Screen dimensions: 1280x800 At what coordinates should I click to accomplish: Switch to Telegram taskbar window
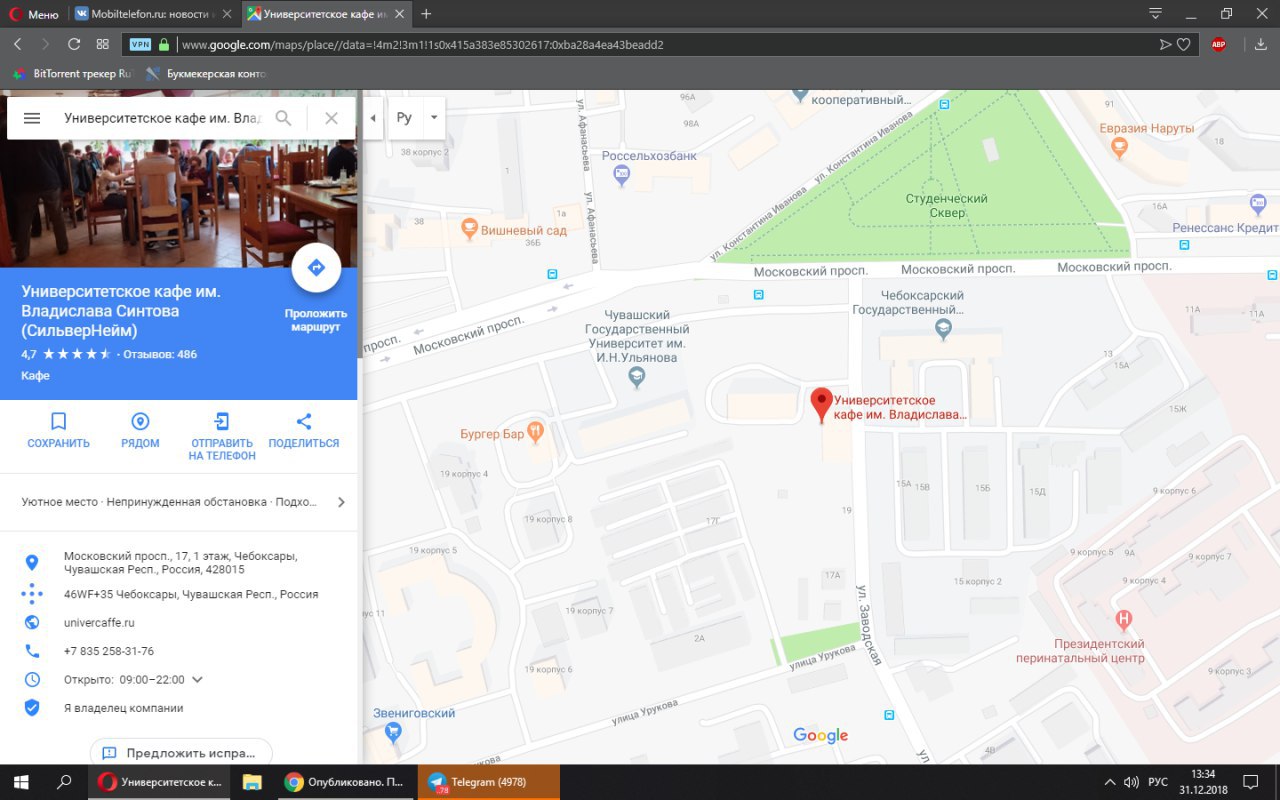point(488,782)
